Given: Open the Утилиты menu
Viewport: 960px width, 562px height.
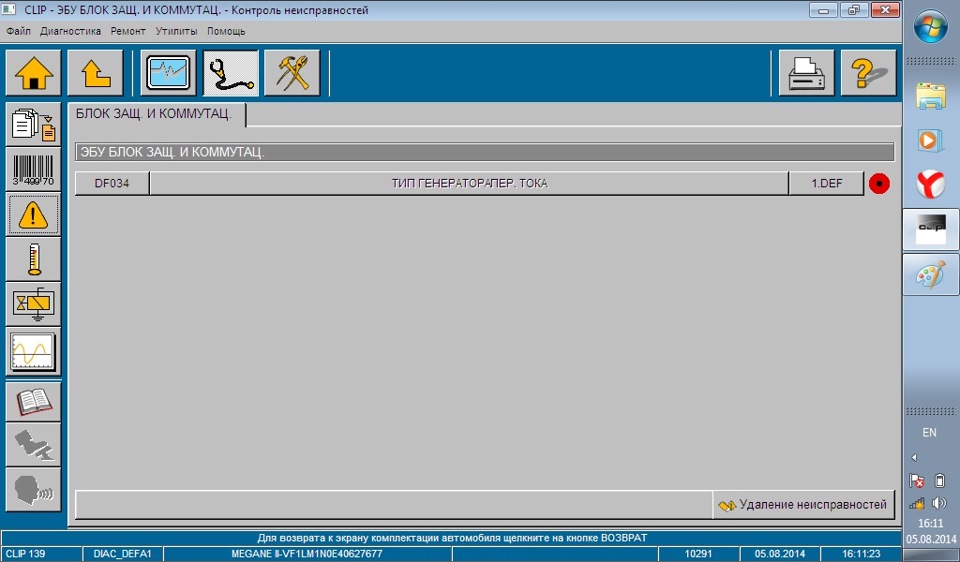Looking at the screenshot, I should coord(176,31).
